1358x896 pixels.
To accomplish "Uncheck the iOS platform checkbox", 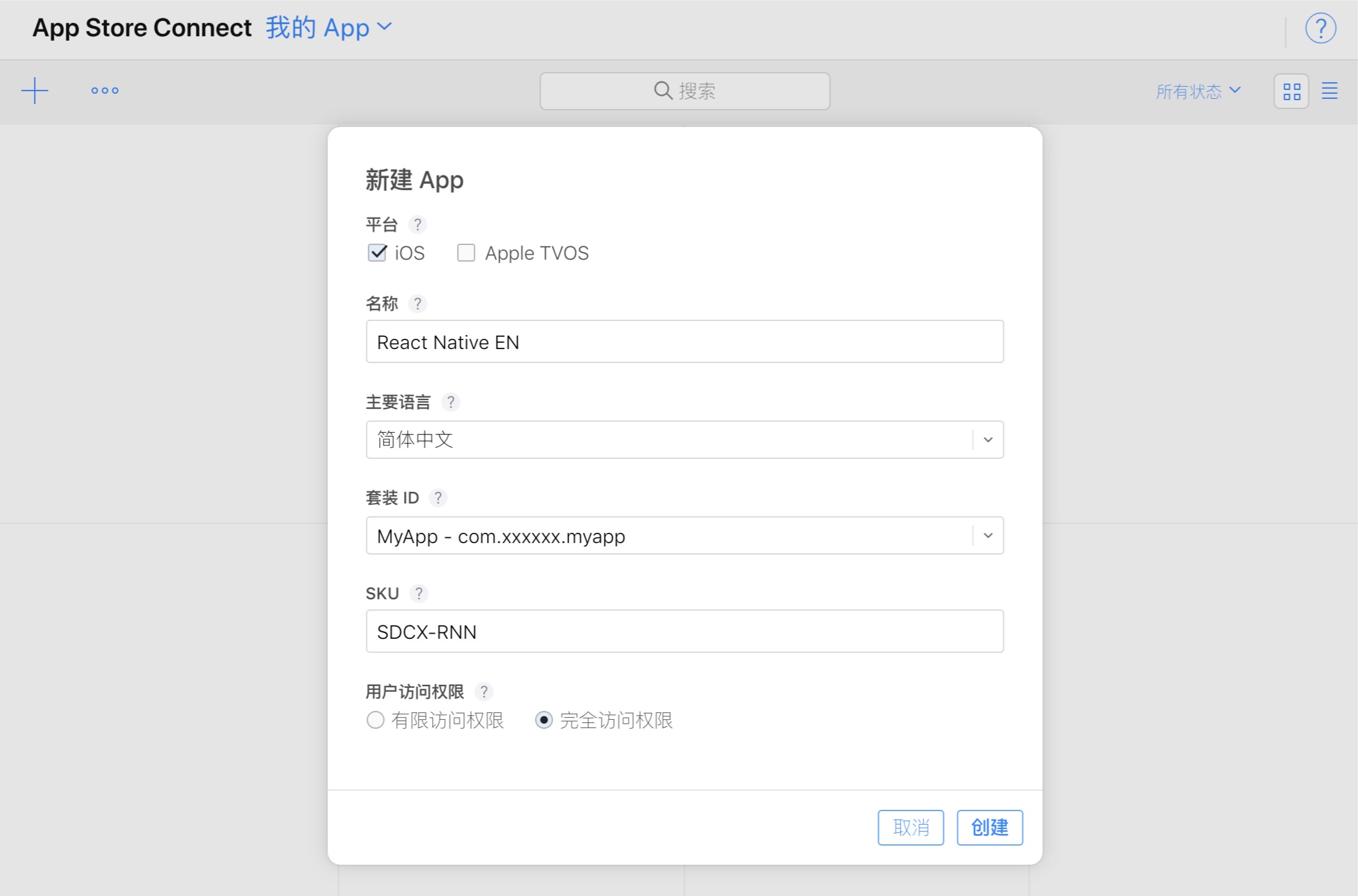I will click(x=377, y=253).
